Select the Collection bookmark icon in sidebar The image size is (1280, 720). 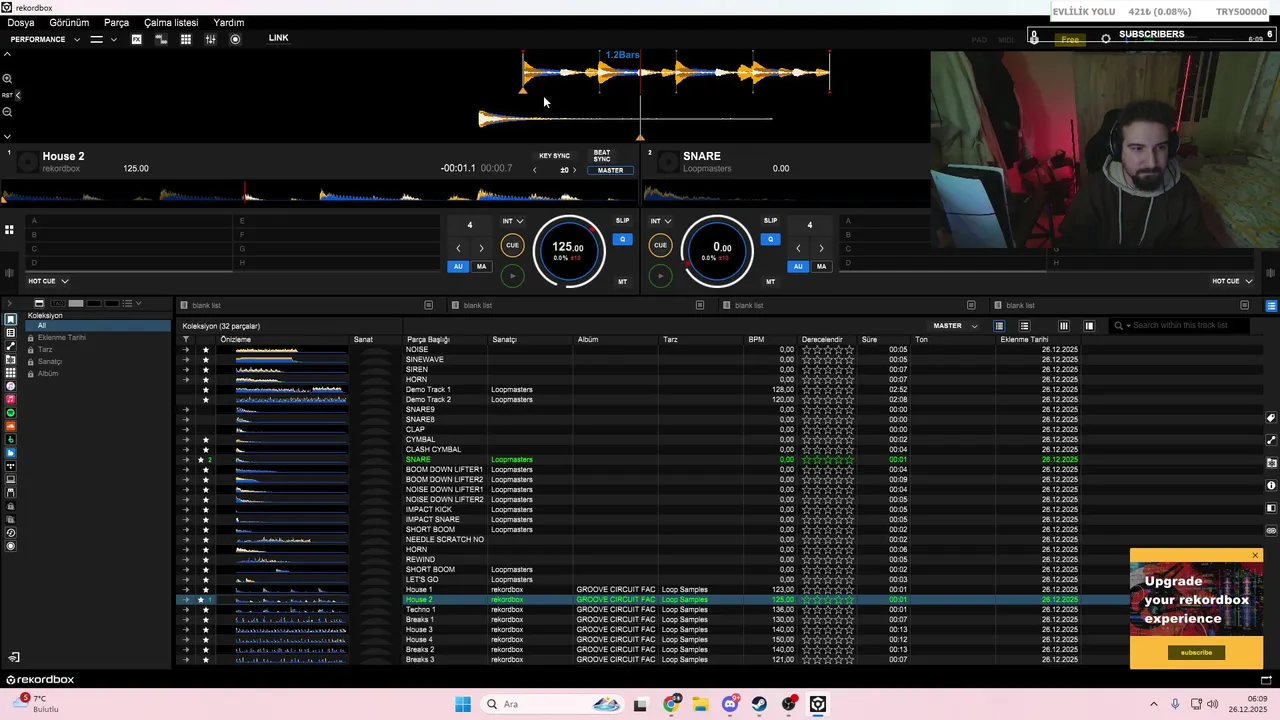11,320
